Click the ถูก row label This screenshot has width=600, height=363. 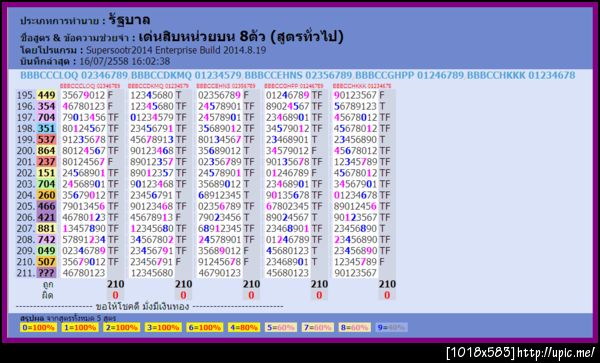coord(47,285)
